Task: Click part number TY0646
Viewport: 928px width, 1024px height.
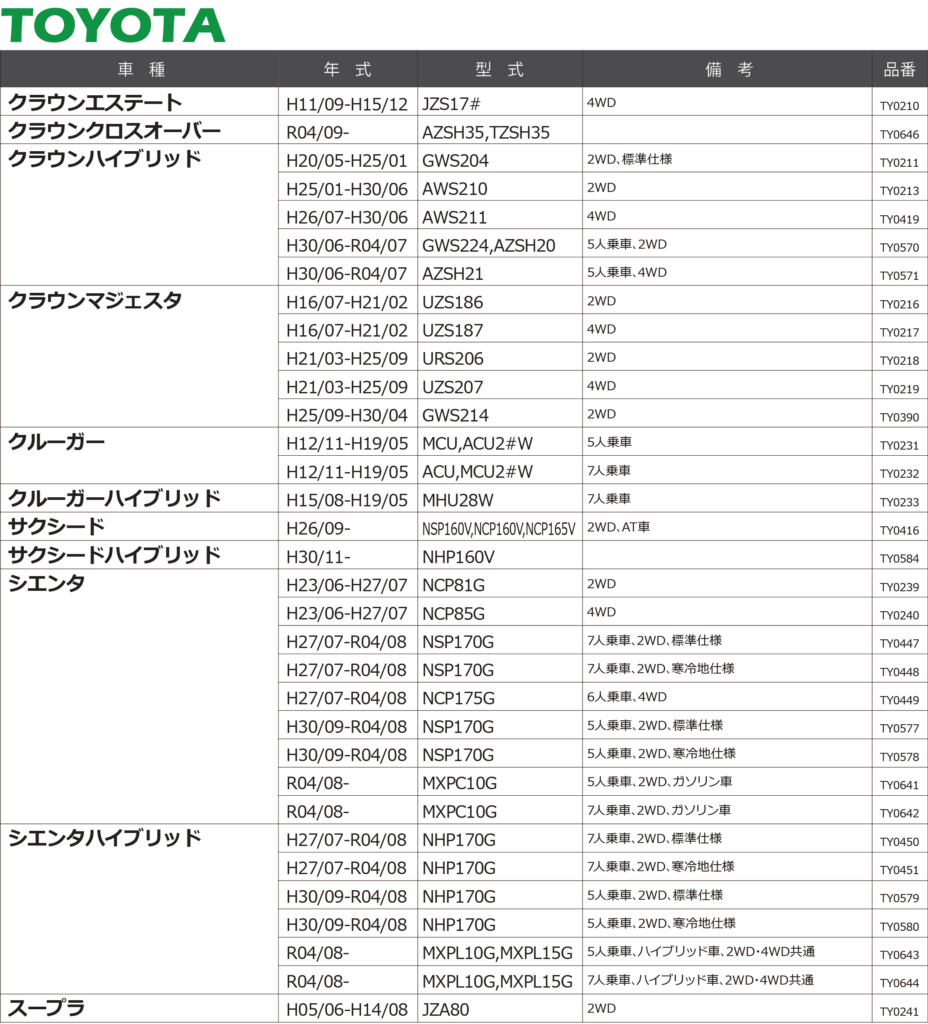Action: click(x=899, y=134)
